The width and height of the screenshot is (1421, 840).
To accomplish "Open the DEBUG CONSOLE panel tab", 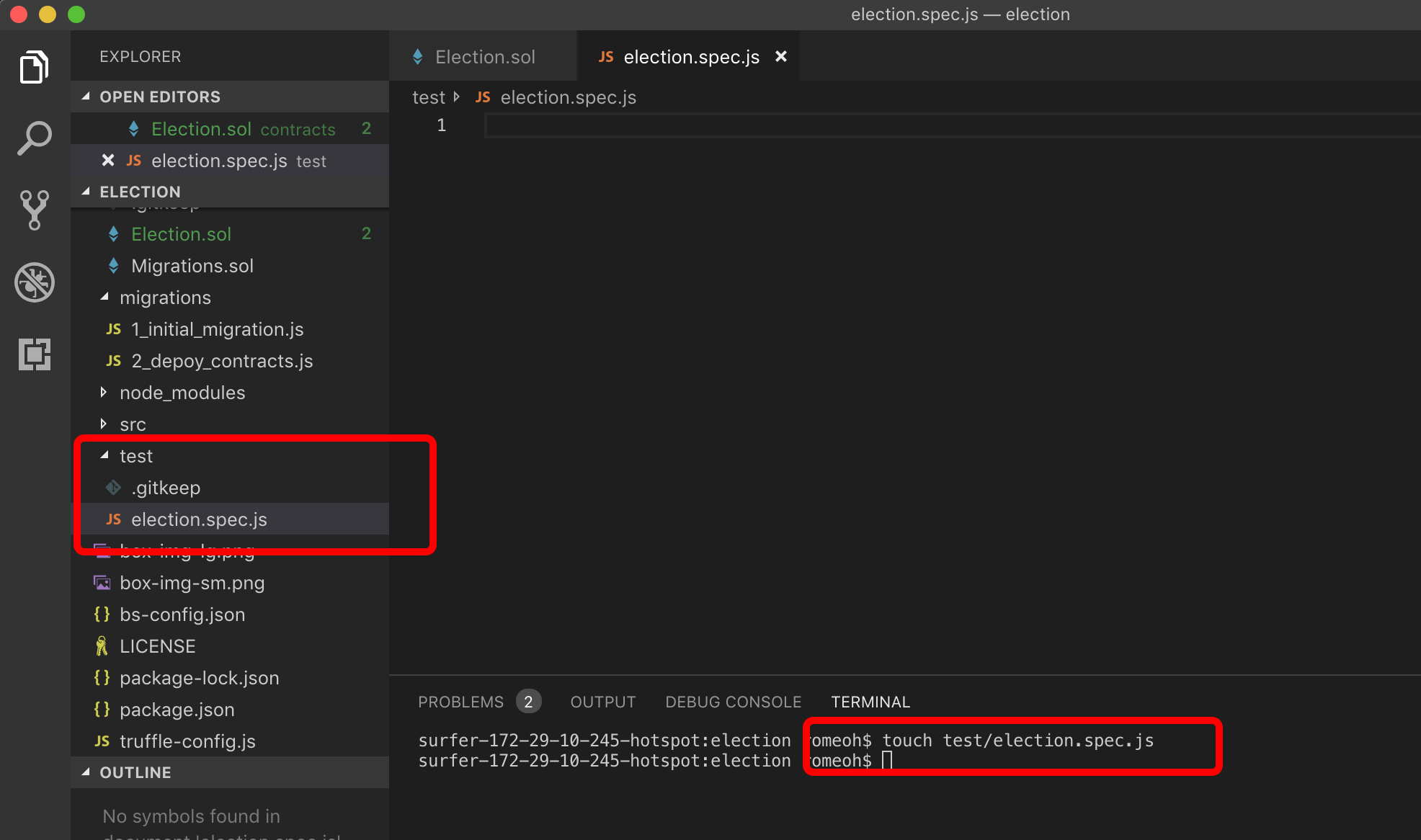I will [x=733, y=702].
